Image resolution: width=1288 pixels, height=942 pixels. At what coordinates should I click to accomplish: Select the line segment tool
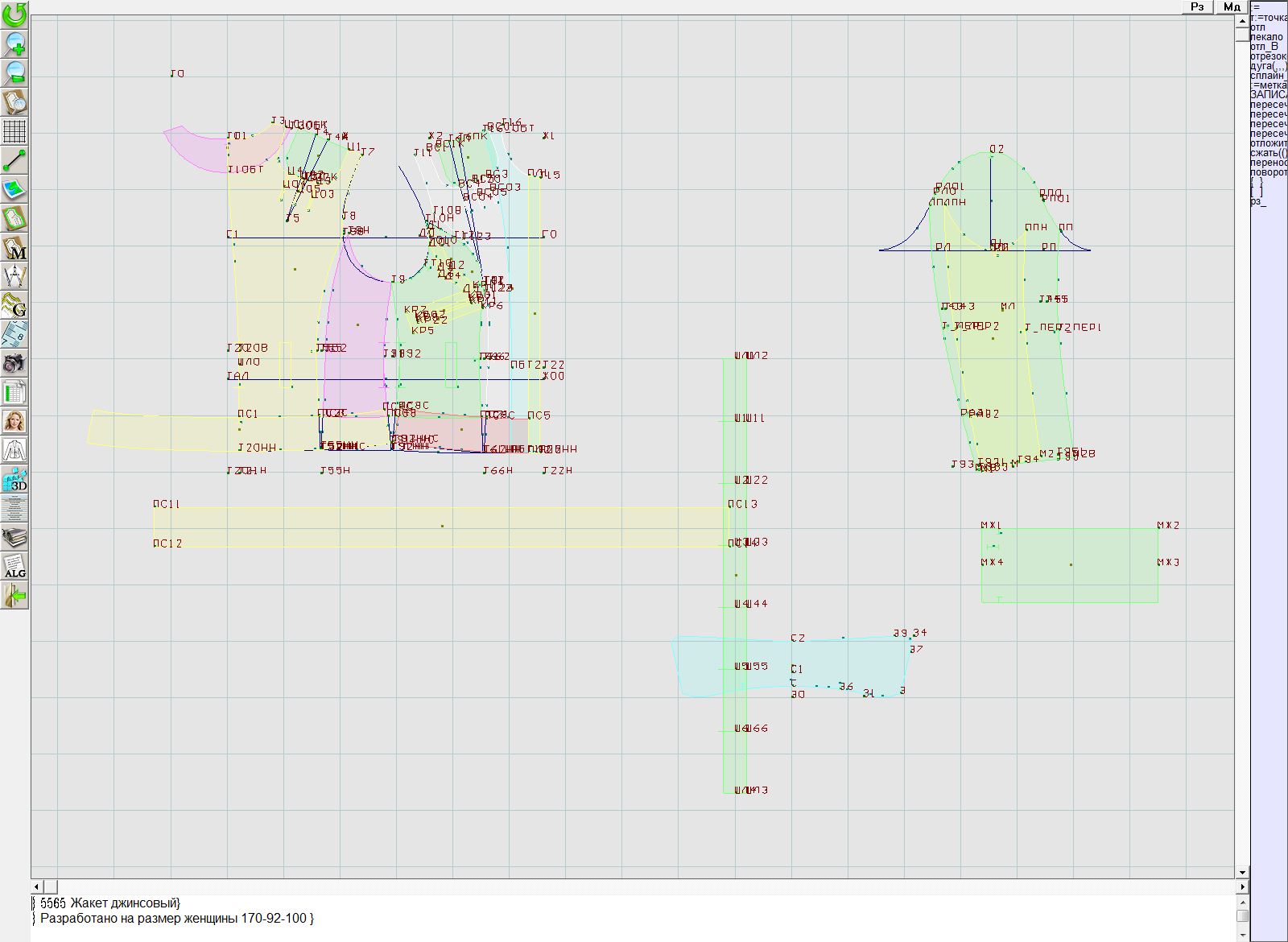point(14,160)
